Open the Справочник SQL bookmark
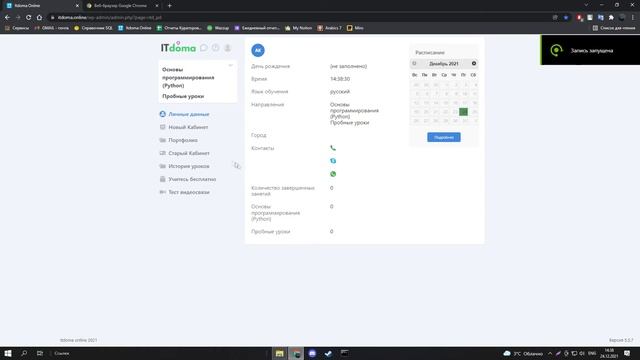Screen dimensions: 640x360 click(93, 28)
